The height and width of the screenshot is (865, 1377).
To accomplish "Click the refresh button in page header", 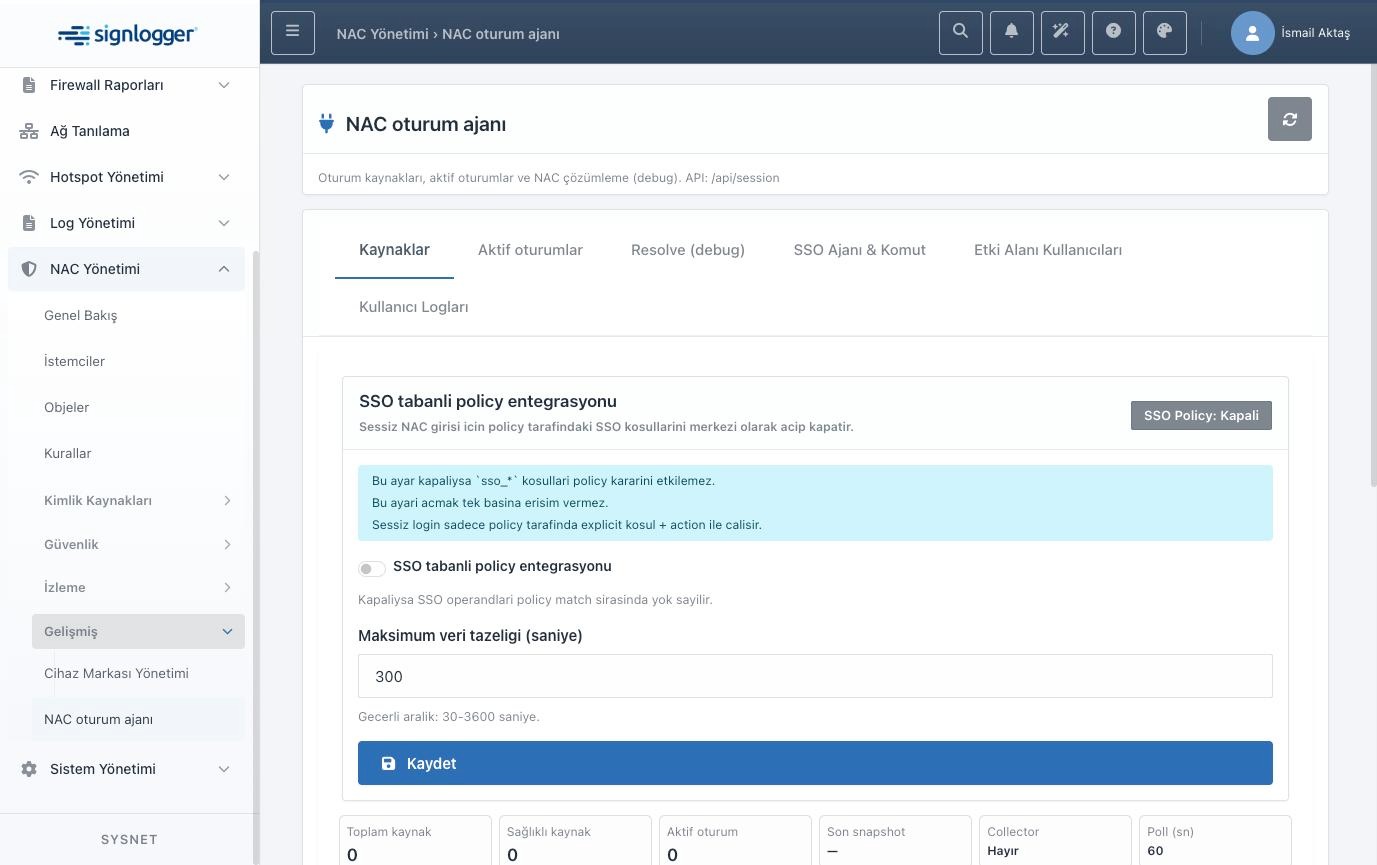I will (x=1290, y=119).
